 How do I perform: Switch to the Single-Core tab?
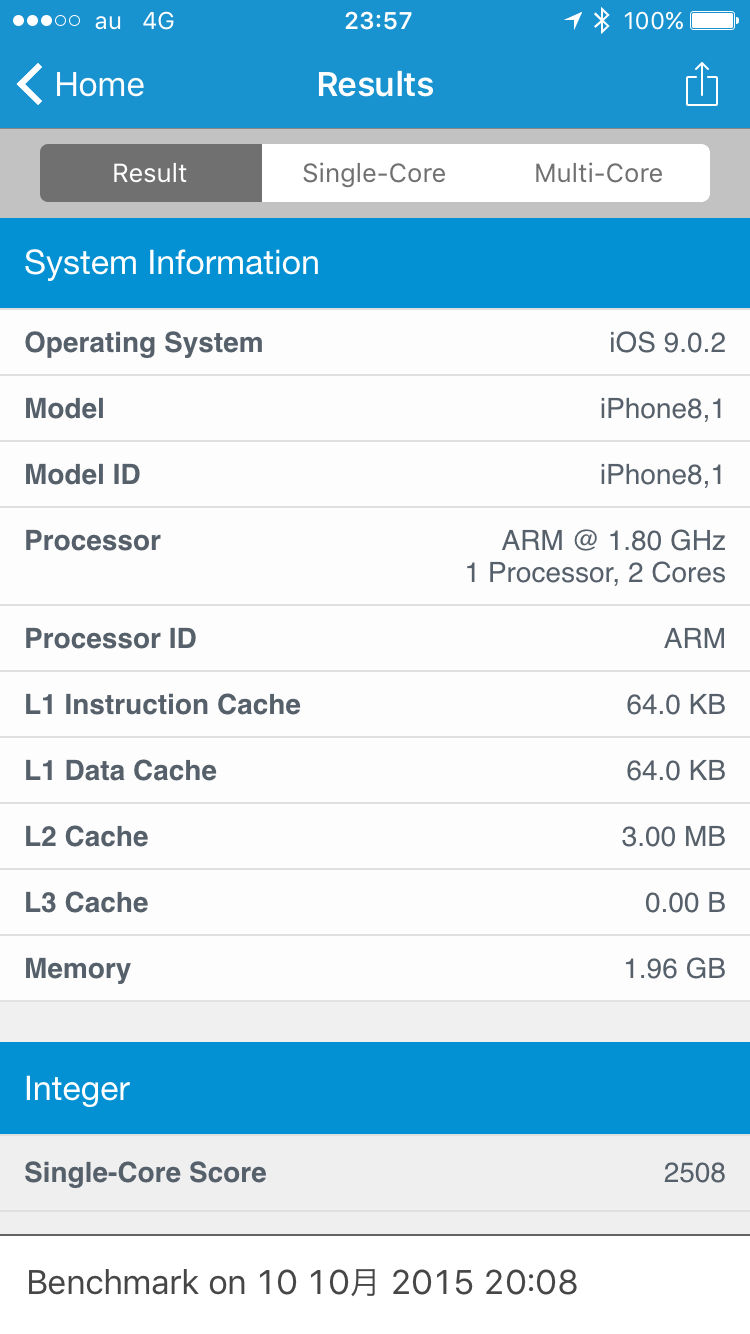[374, 173]
